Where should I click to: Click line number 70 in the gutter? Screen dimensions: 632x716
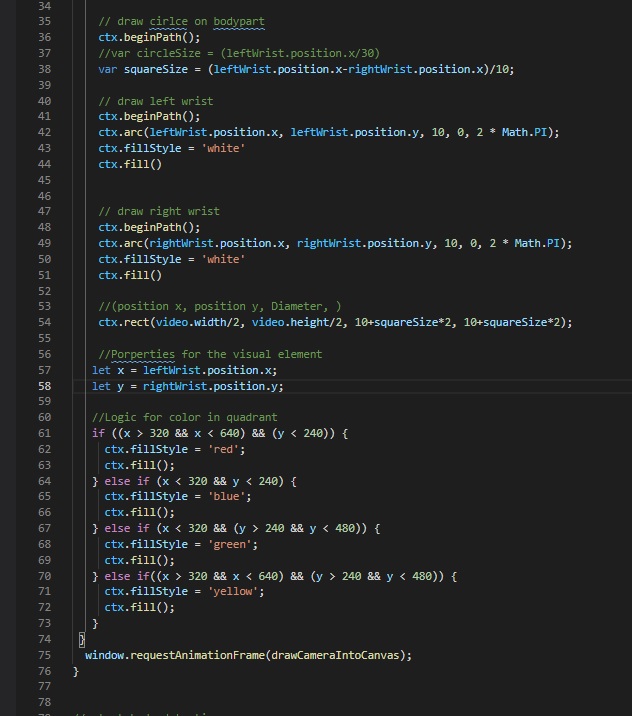click(x=43, y=576)
